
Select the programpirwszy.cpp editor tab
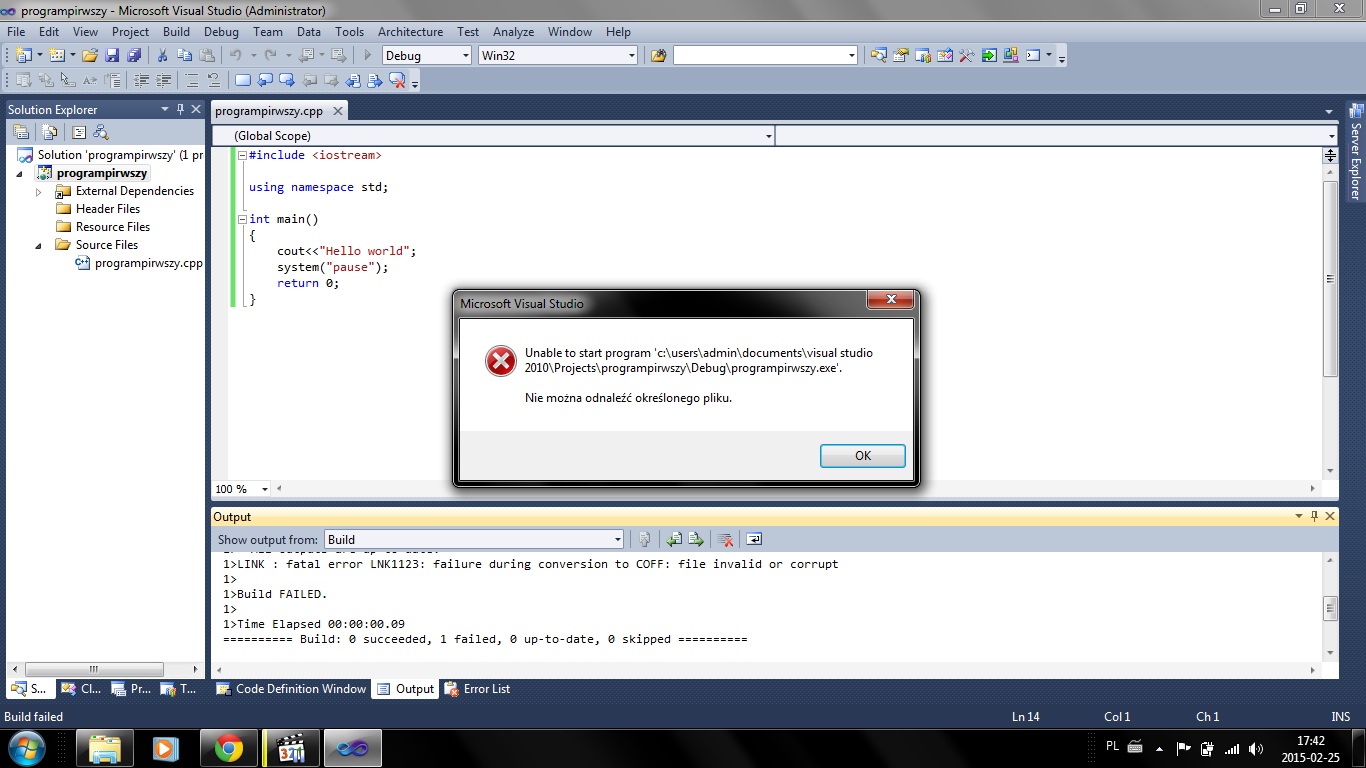point(269,111)
